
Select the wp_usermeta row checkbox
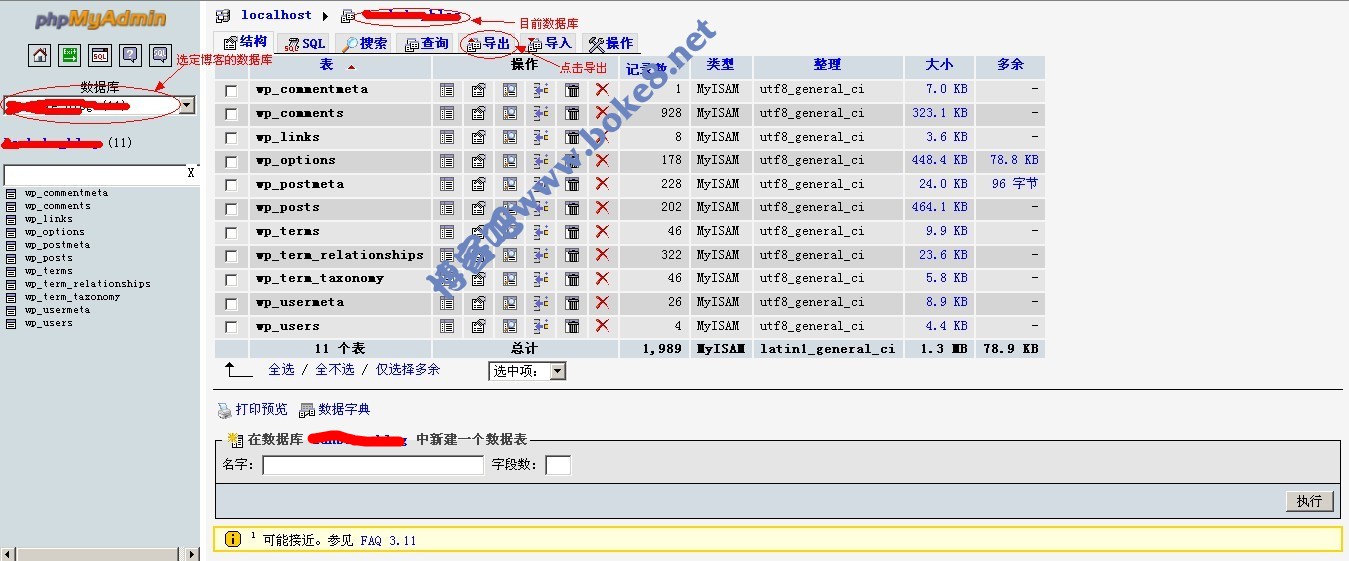click(x=232, y=303)
